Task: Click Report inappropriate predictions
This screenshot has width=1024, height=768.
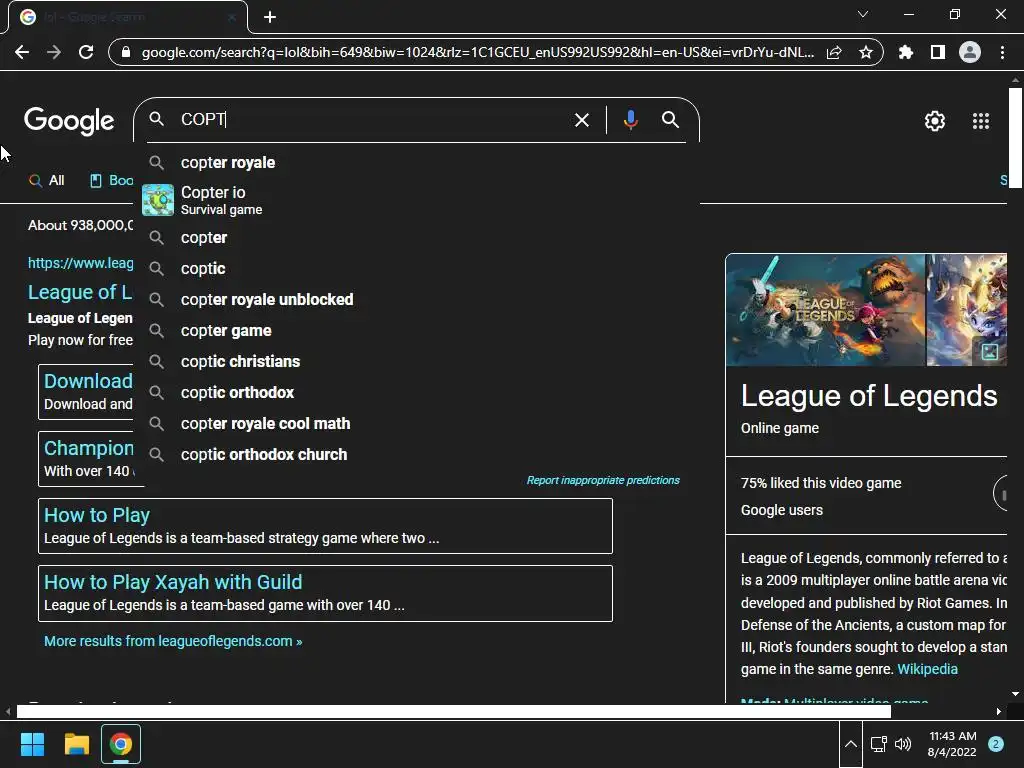Action: tap(603, 480)
